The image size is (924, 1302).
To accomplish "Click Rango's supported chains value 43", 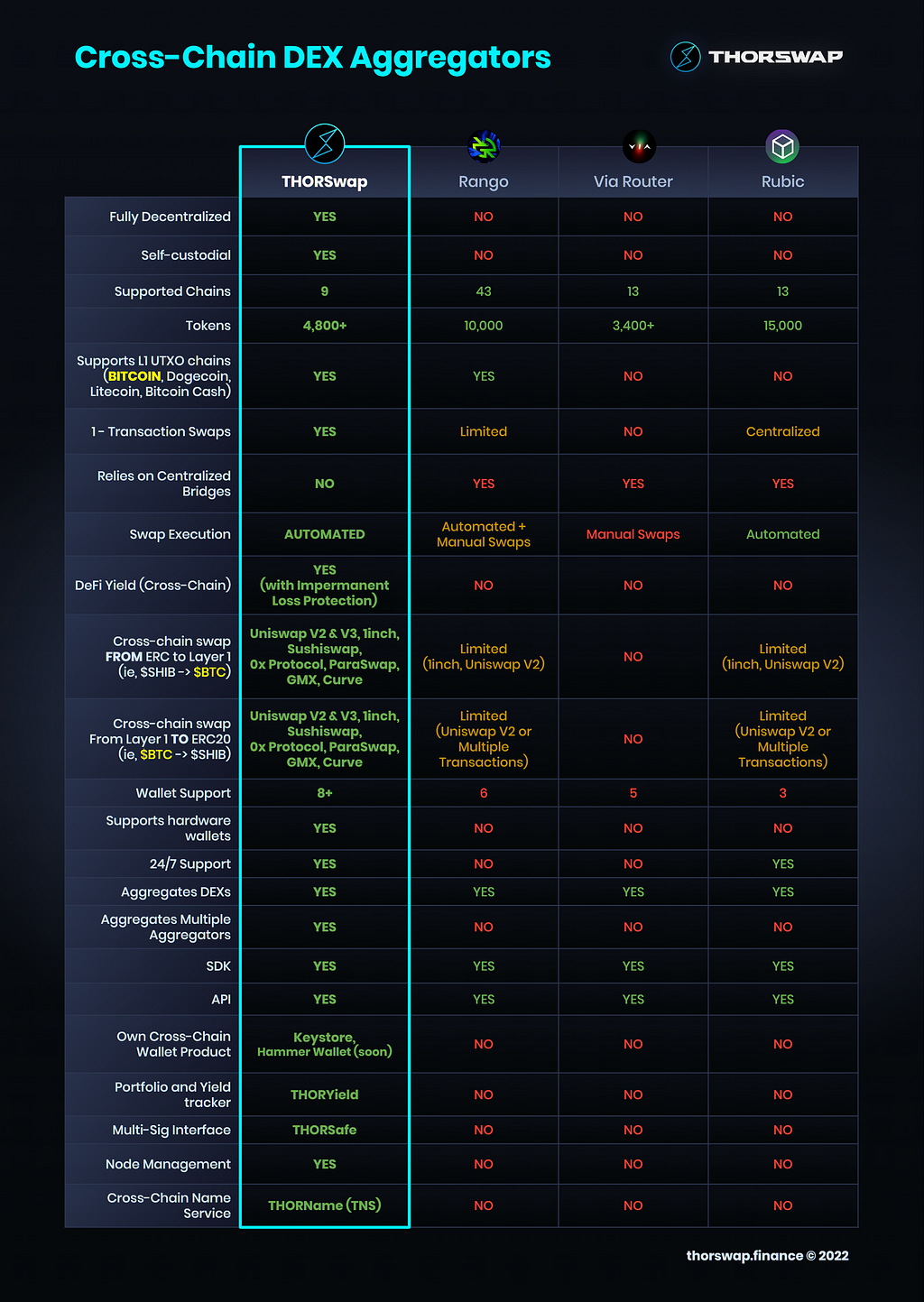I will [x=484, y=291].
